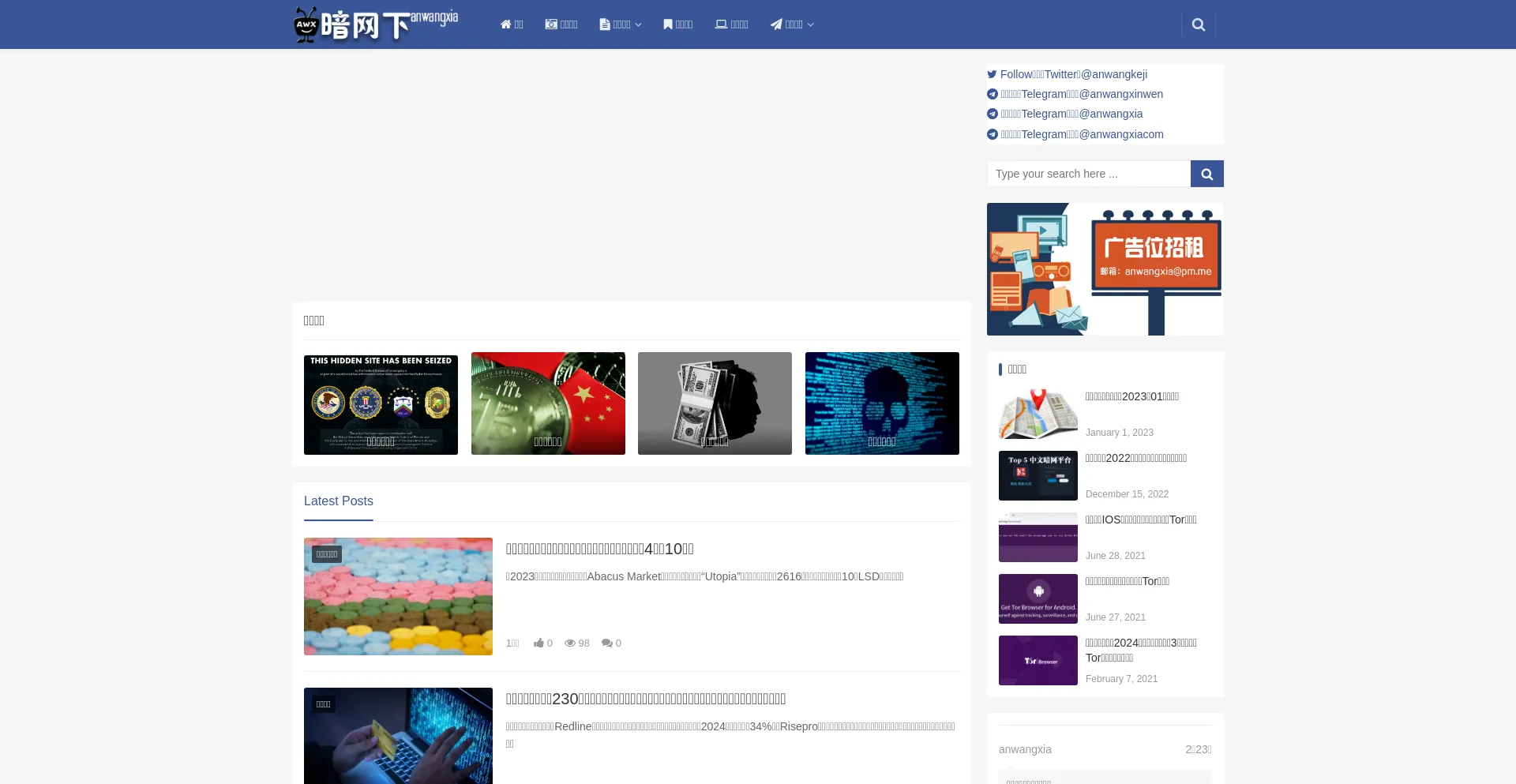Select the Latest Posts tab
The width and height of the screenshot is (1516, 784).
point(338,501)
